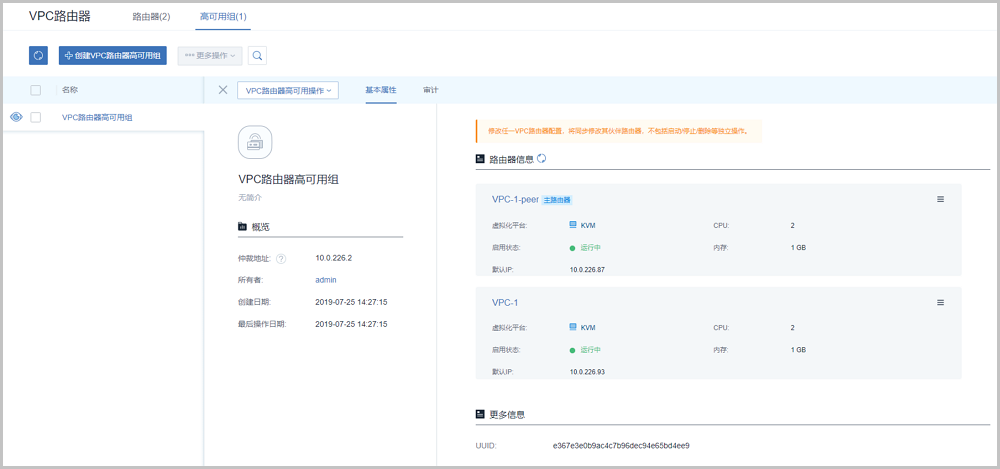The height and width of the screenshot is (469, 1000).
Task: Refresh router info via circular arrow icon
Action: pos(542,159)
